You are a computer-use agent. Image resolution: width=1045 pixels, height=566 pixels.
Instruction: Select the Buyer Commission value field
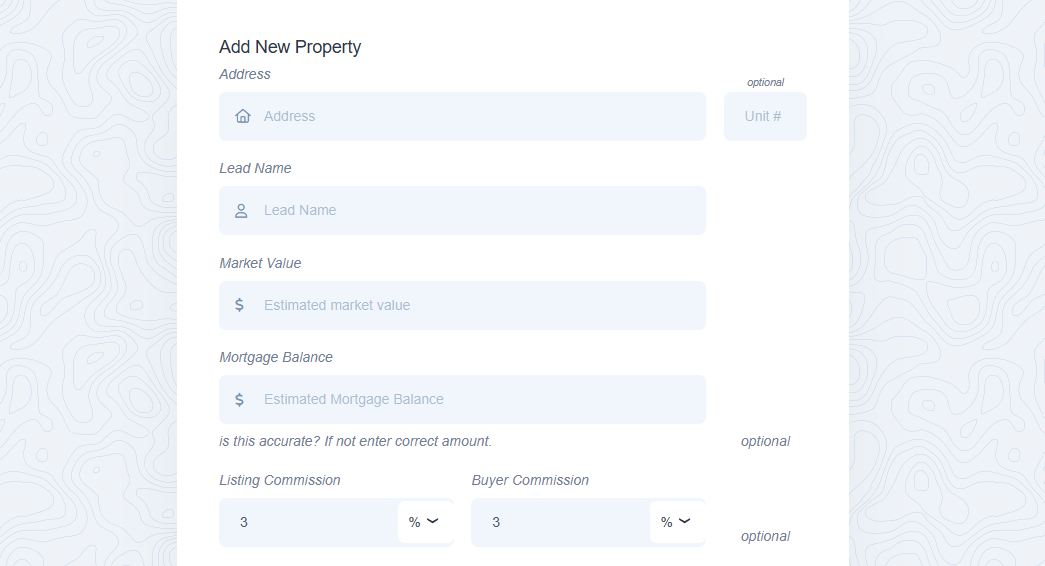tap(562, 522)
